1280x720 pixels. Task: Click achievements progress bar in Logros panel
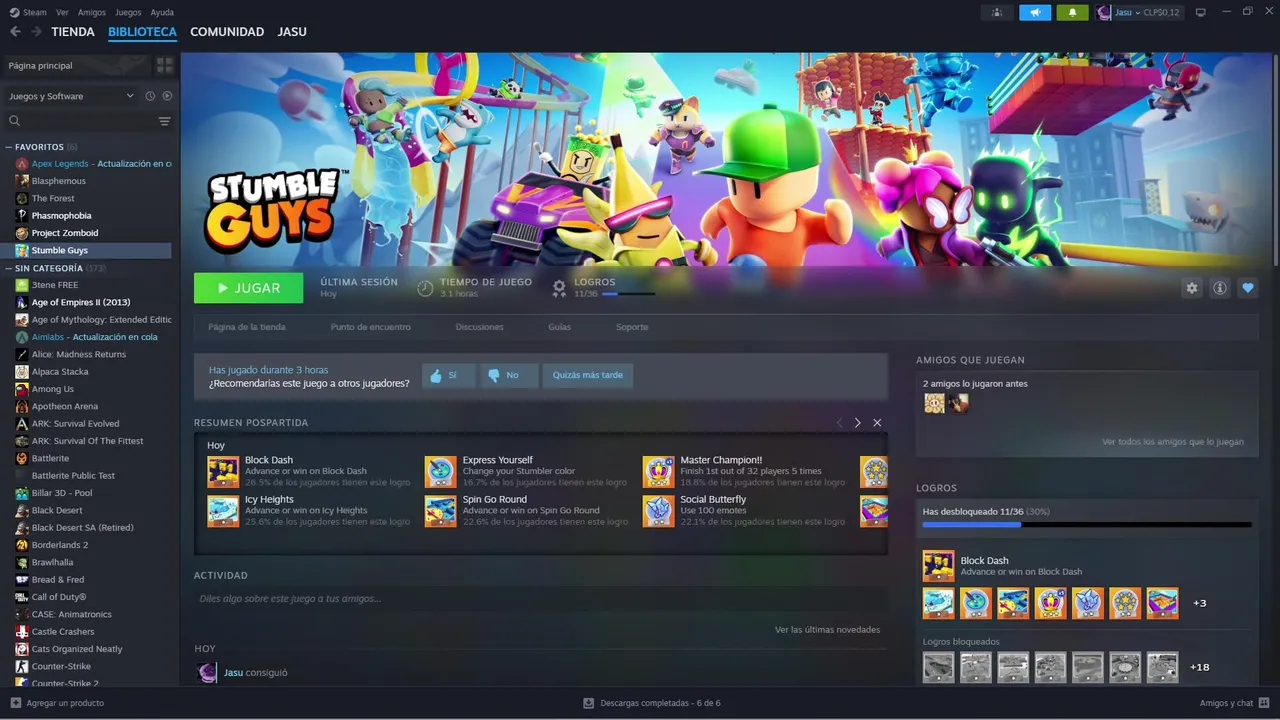1087,524
